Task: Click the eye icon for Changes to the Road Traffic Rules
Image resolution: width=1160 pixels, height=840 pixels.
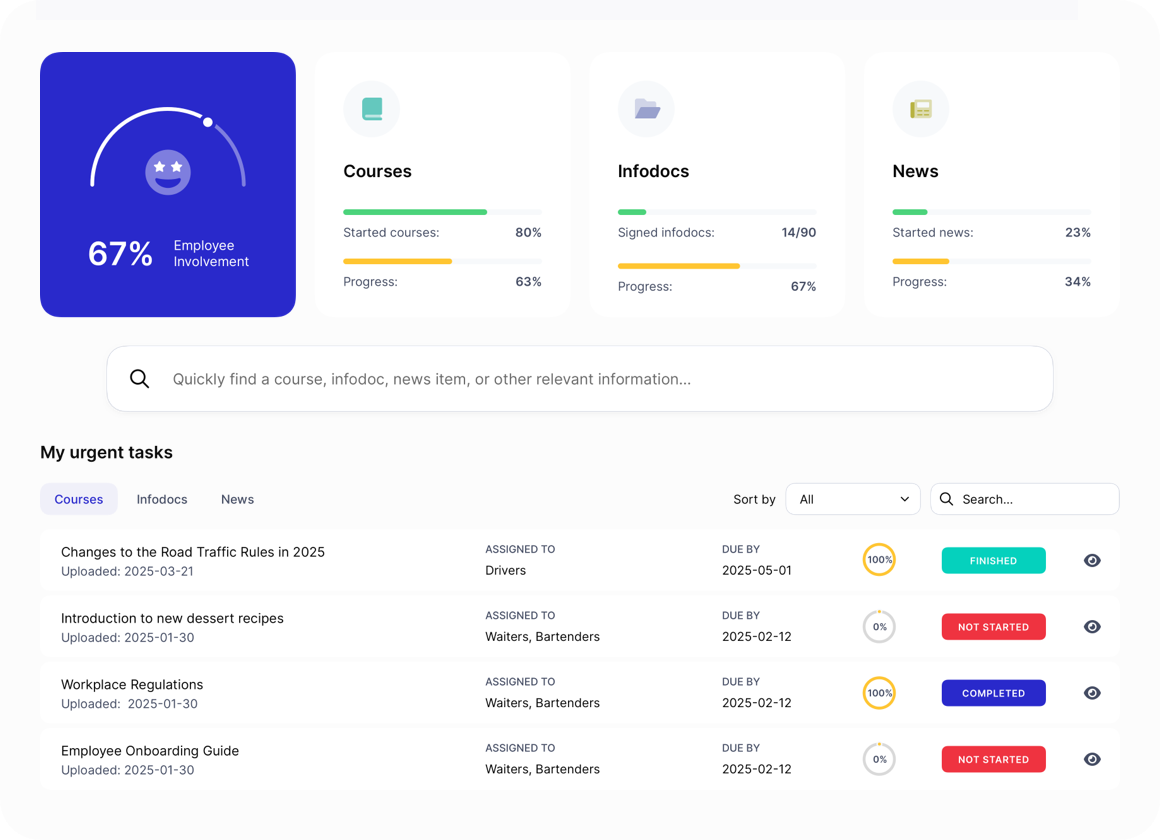Action: pos(1092,561)
